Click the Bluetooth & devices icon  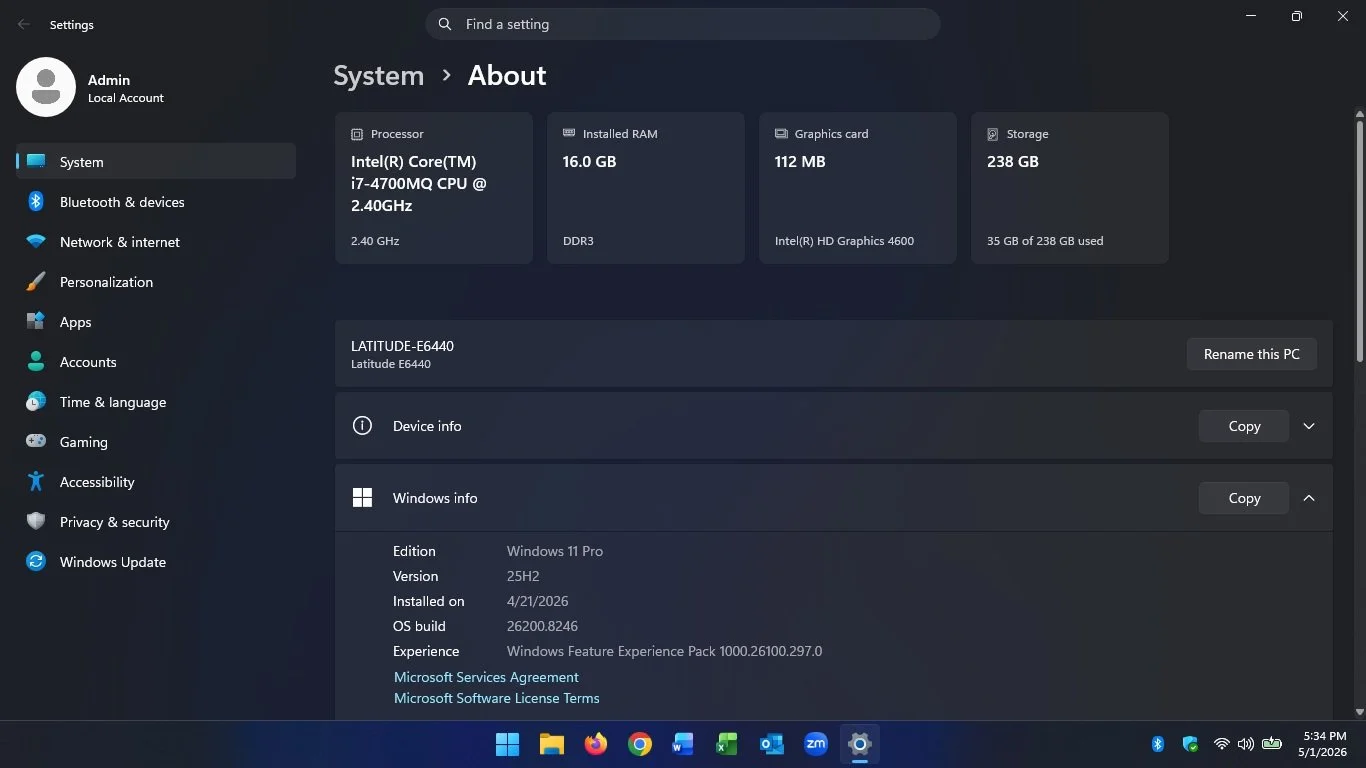tap(36, 201)
